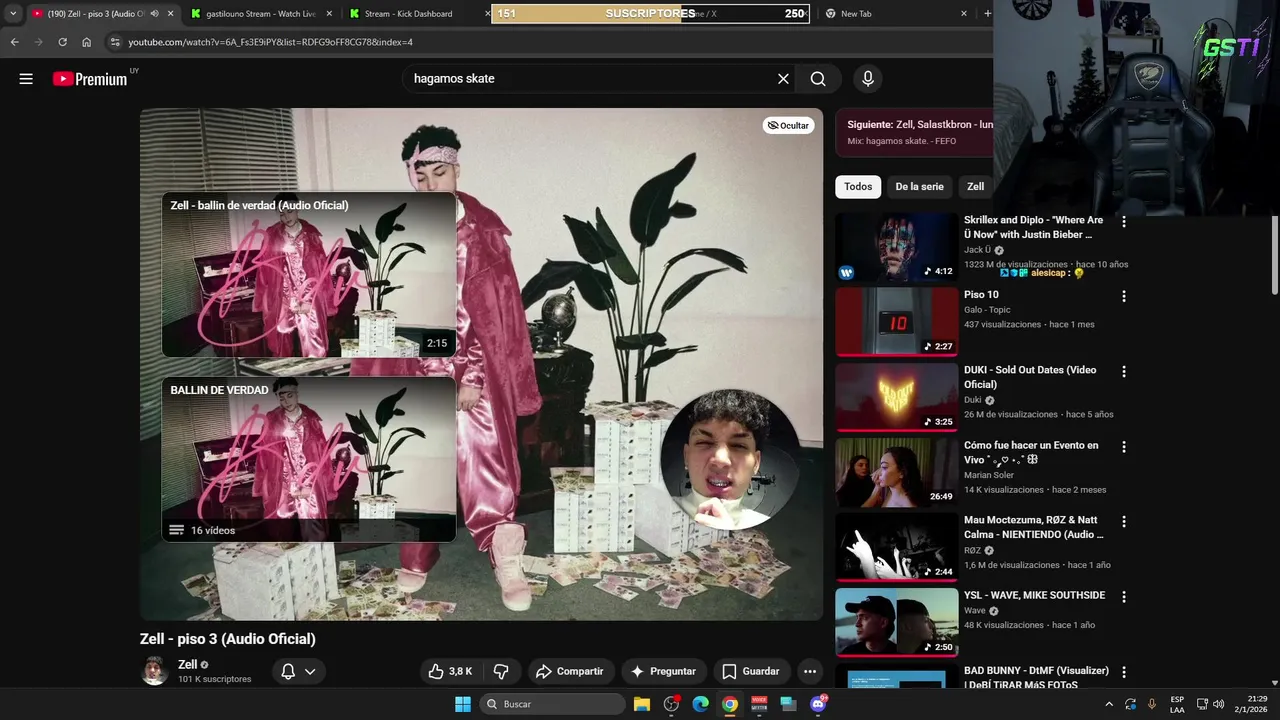The width and height of the screenshot is (1280, 720).
Task: Open Chrome tab search dropdown arrow
Action: (13, 14)
